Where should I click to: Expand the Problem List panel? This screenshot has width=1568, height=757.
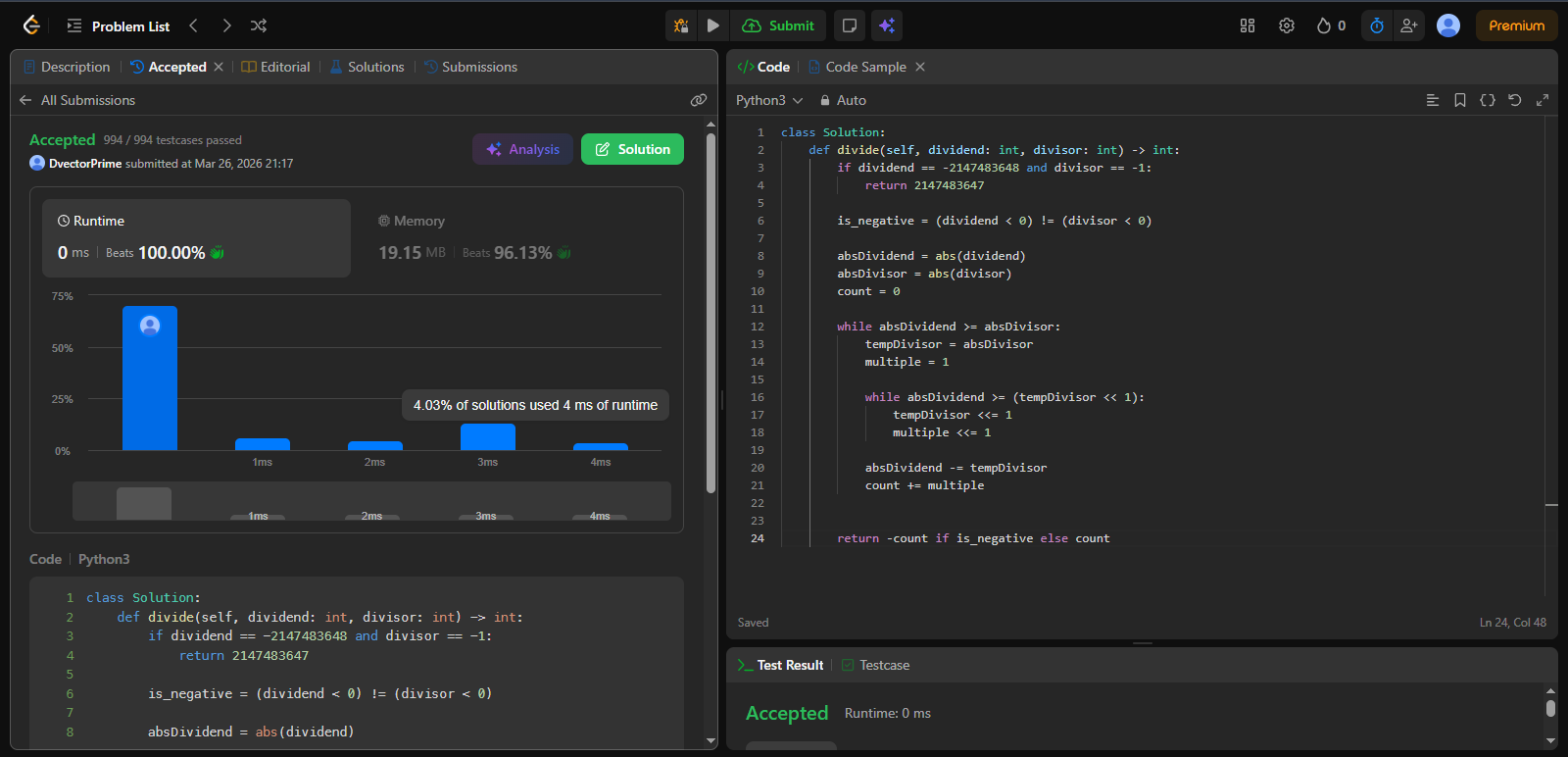click(x=118, y=25)
